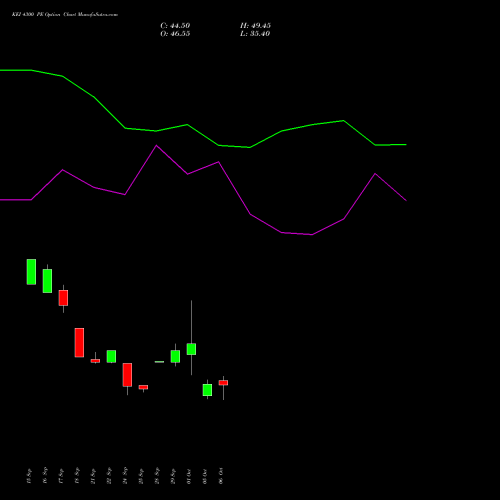Image resolution: width=500 pixels, height=500 pixels.
Task: Click the long-wick green candlestick for 01 Oct
Action: (191, 349)
